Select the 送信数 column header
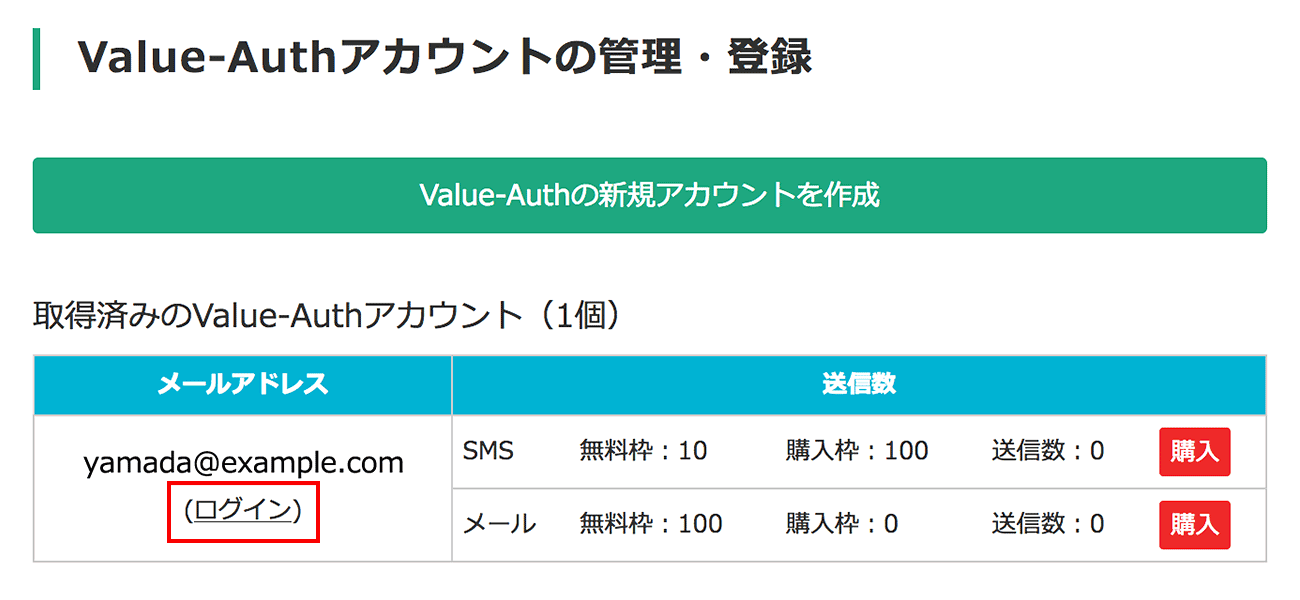This screenshot has height=600, width=1300. coord(858,385)
